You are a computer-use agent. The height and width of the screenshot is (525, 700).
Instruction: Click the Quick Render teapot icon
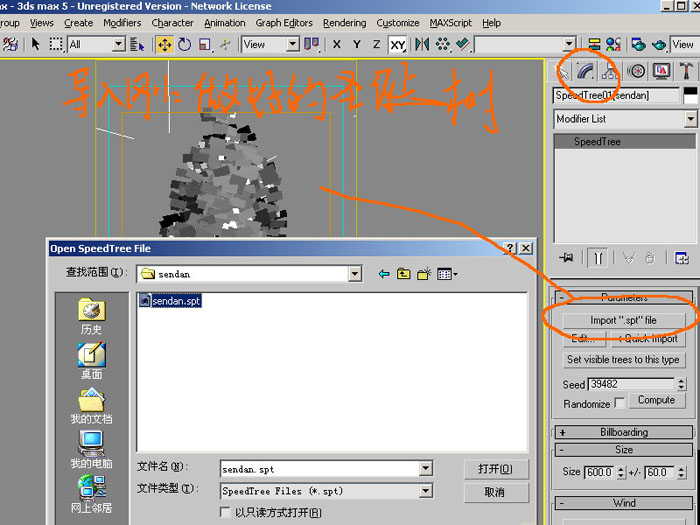(659, 44)
